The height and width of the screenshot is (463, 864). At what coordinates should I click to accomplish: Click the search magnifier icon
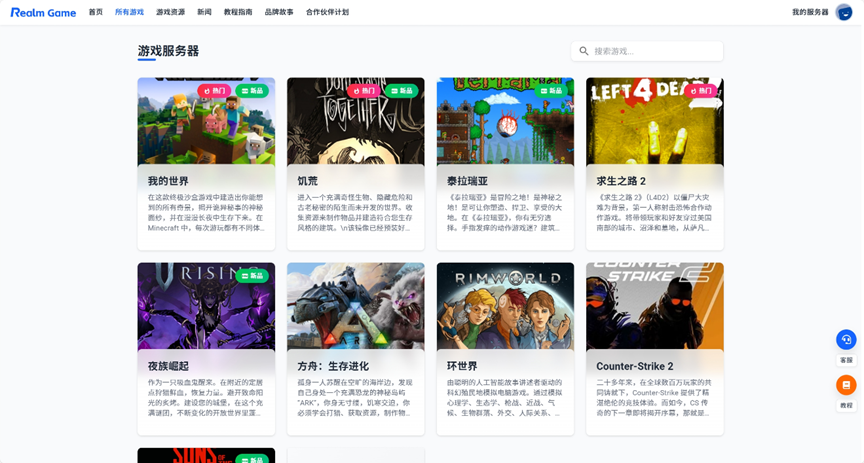(584, 51)
